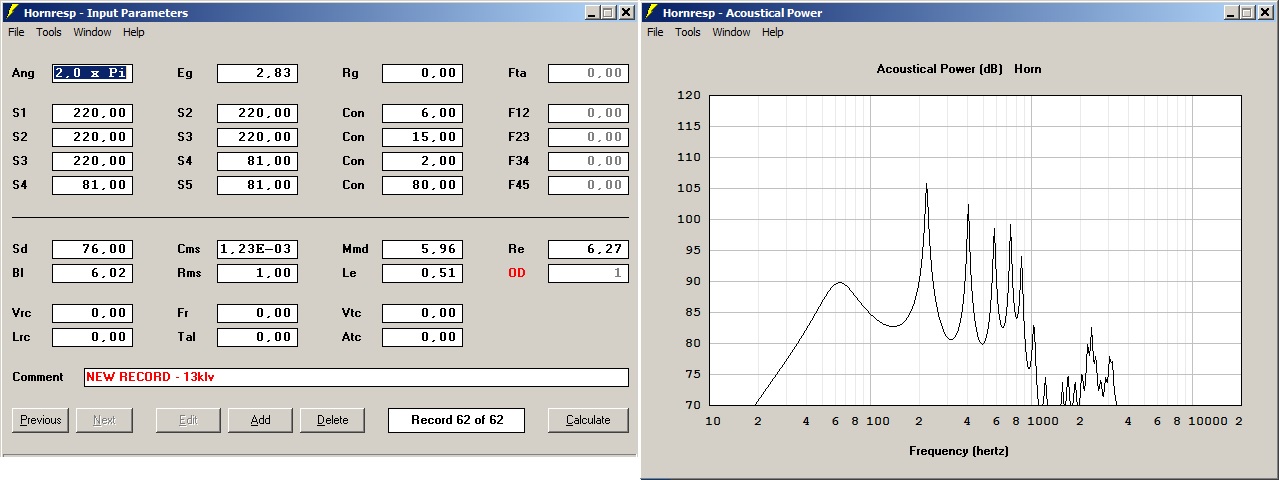The width and height of the screenshot is (1279, 480).
Task: Click the Con field with value 80,00
Action: click(x=422, y=185)
